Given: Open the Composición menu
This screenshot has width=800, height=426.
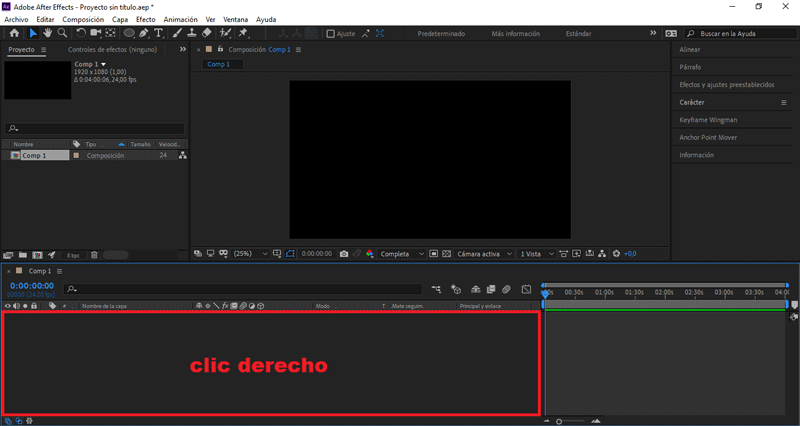Looking at the screenshot, I should (83, 19).
